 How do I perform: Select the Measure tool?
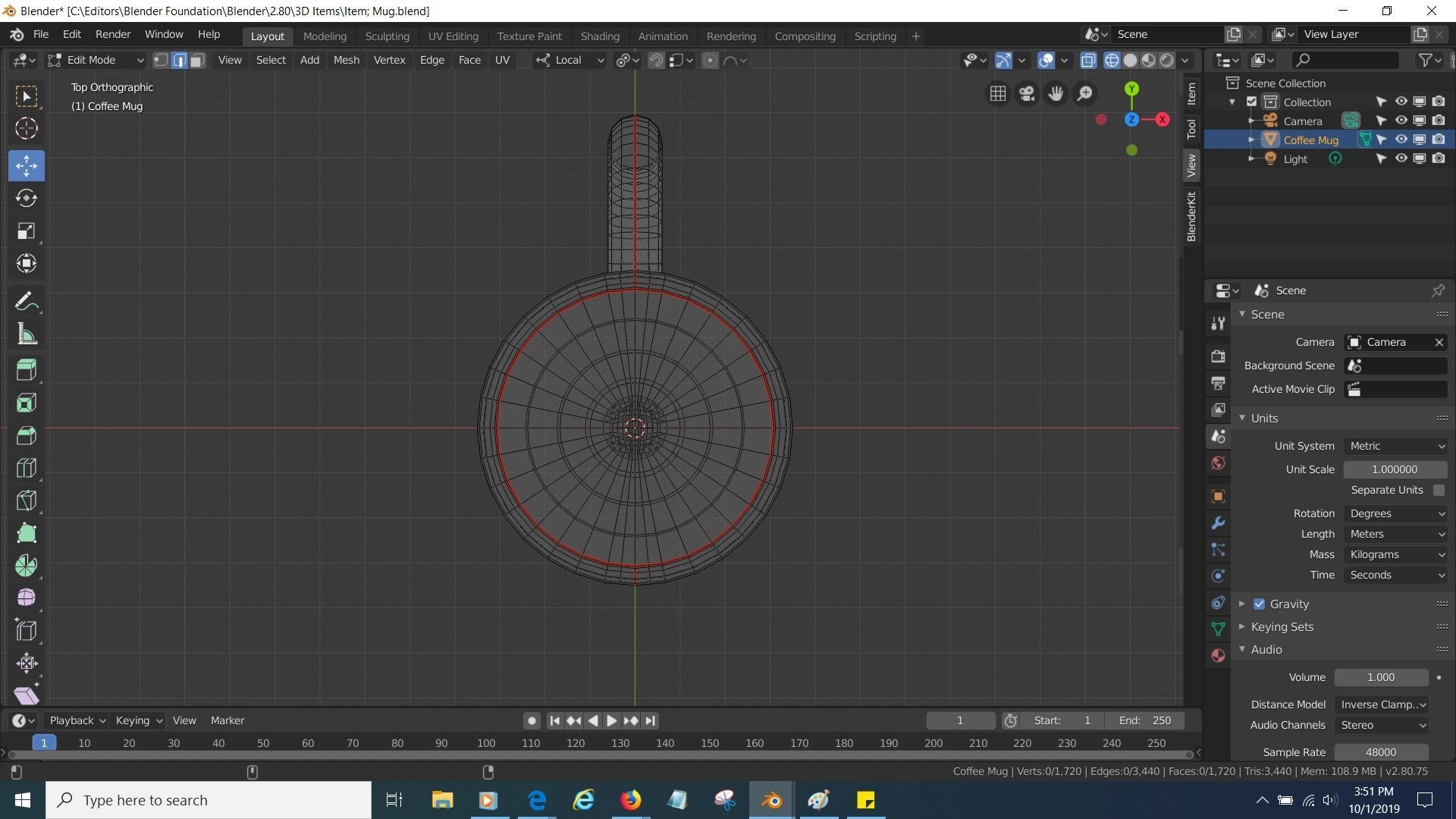pos(27,334)
